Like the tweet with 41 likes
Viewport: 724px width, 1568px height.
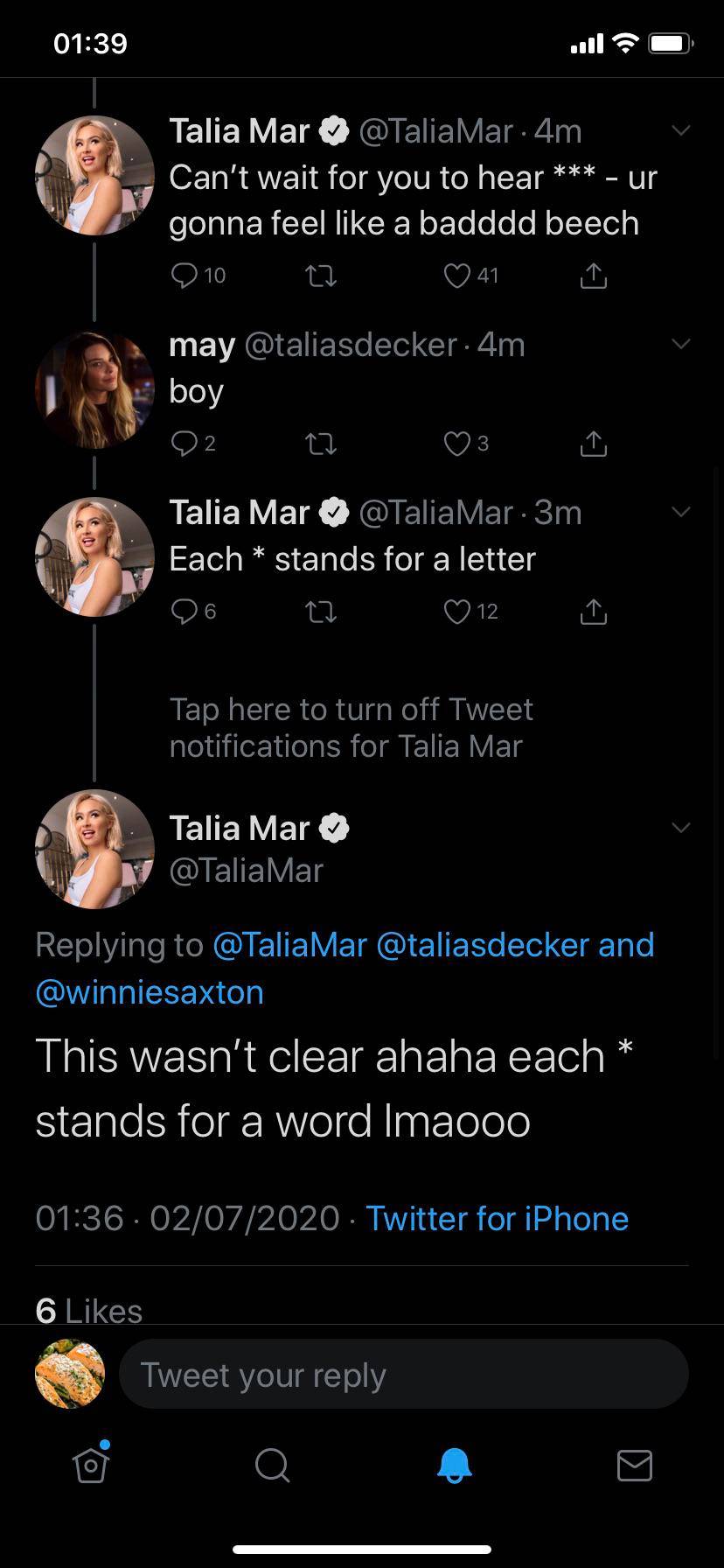tap(457, 276)
